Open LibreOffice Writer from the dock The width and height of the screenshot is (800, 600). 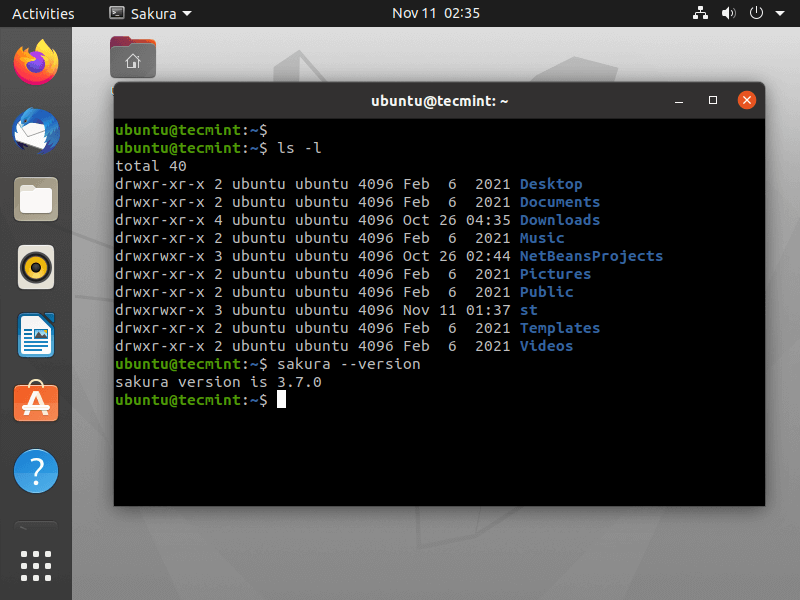[x=36, y=335]
